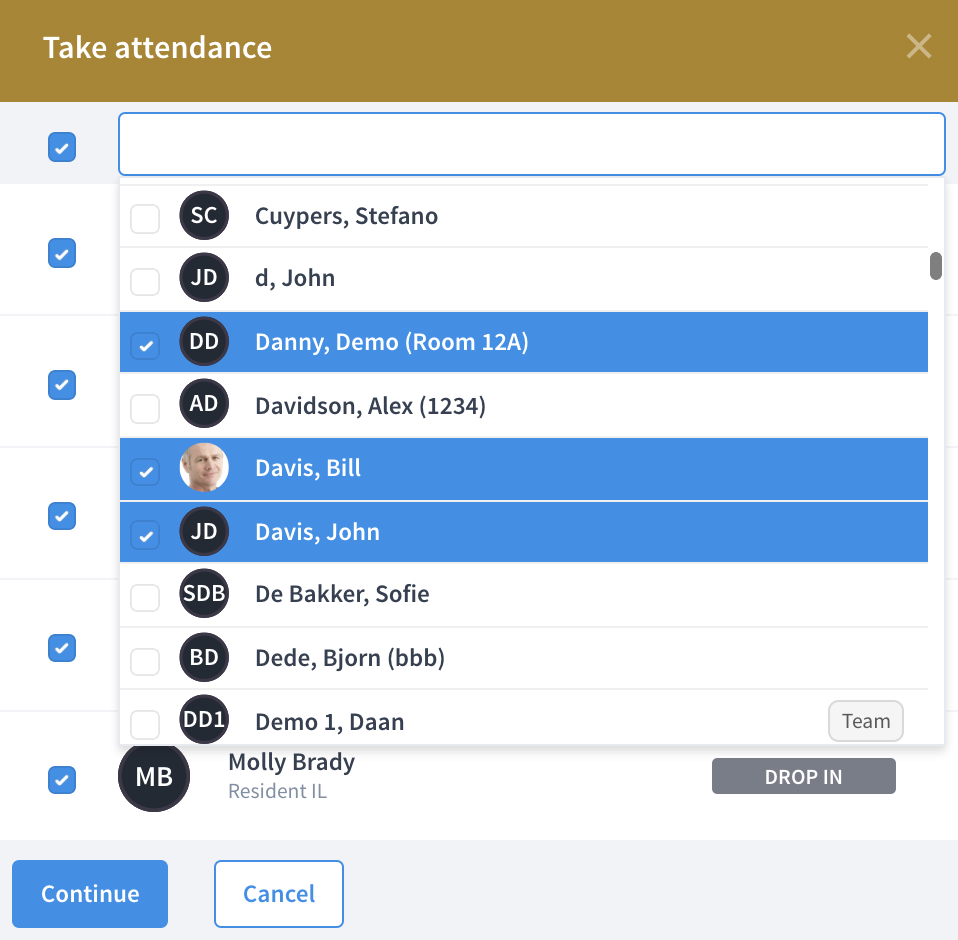Click the AD avatar for Davidson, Alex

[x=204, y=403]
